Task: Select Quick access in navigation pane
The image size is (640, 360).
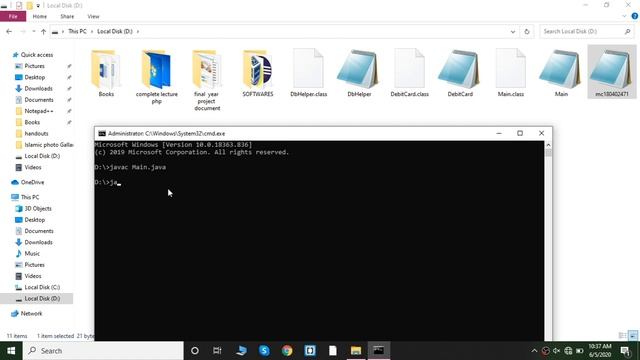Action: (x=33, y=55)
